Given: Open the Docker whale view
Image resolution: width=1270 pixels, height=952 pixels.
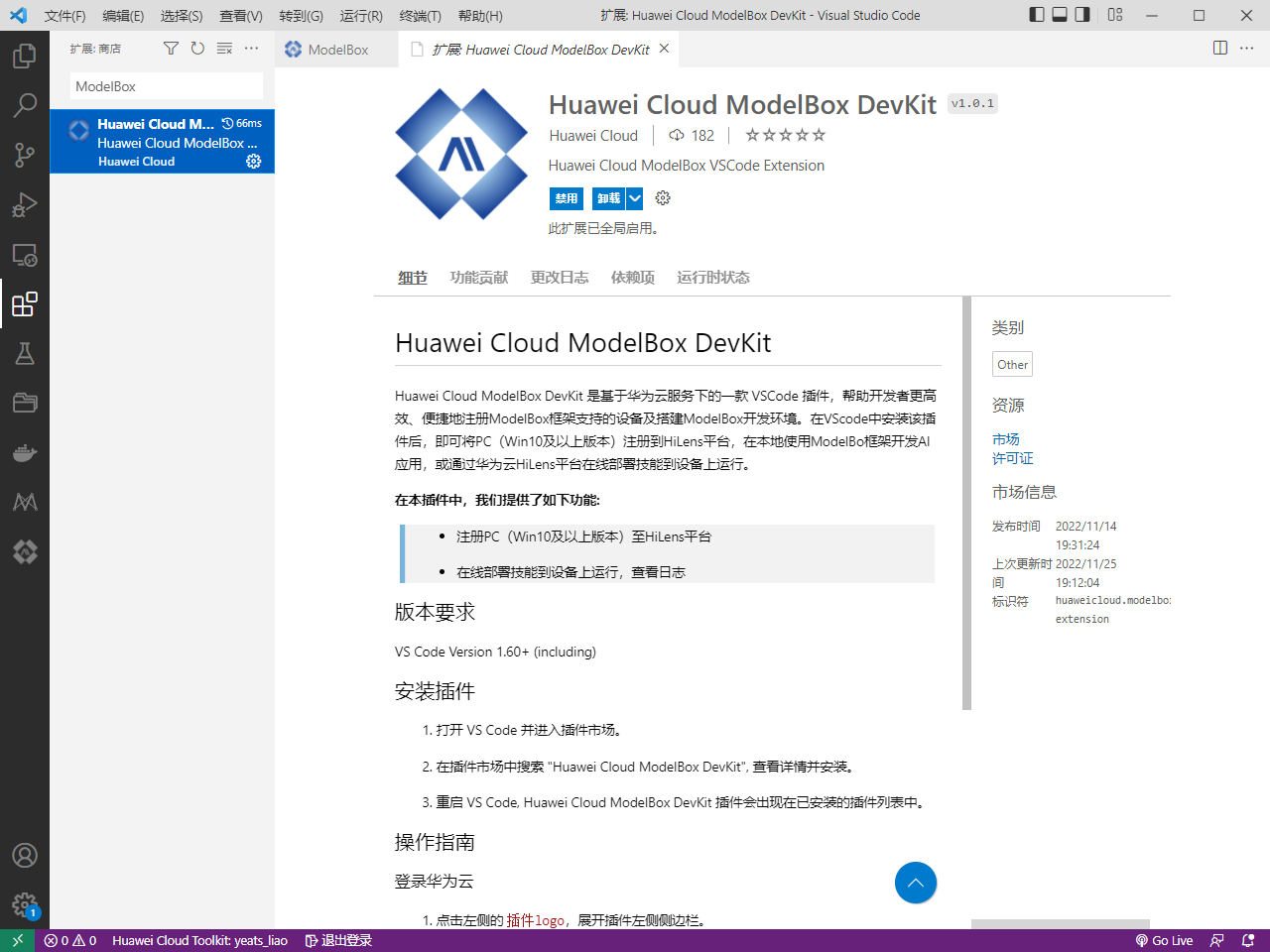Looking at the screenshot, I should tap(25, 453).
